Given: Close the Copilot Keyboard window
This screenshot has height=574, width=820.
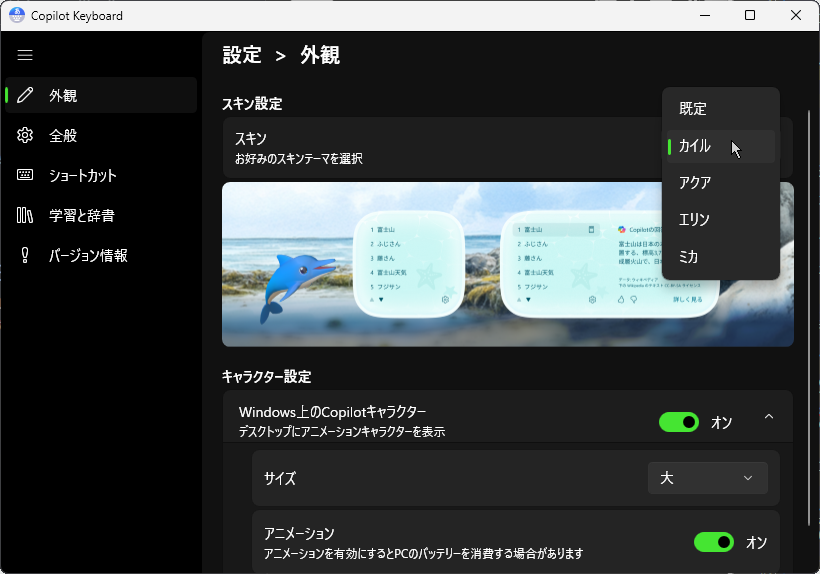Looking at the screenshot, I should click(x=795, y=15).
